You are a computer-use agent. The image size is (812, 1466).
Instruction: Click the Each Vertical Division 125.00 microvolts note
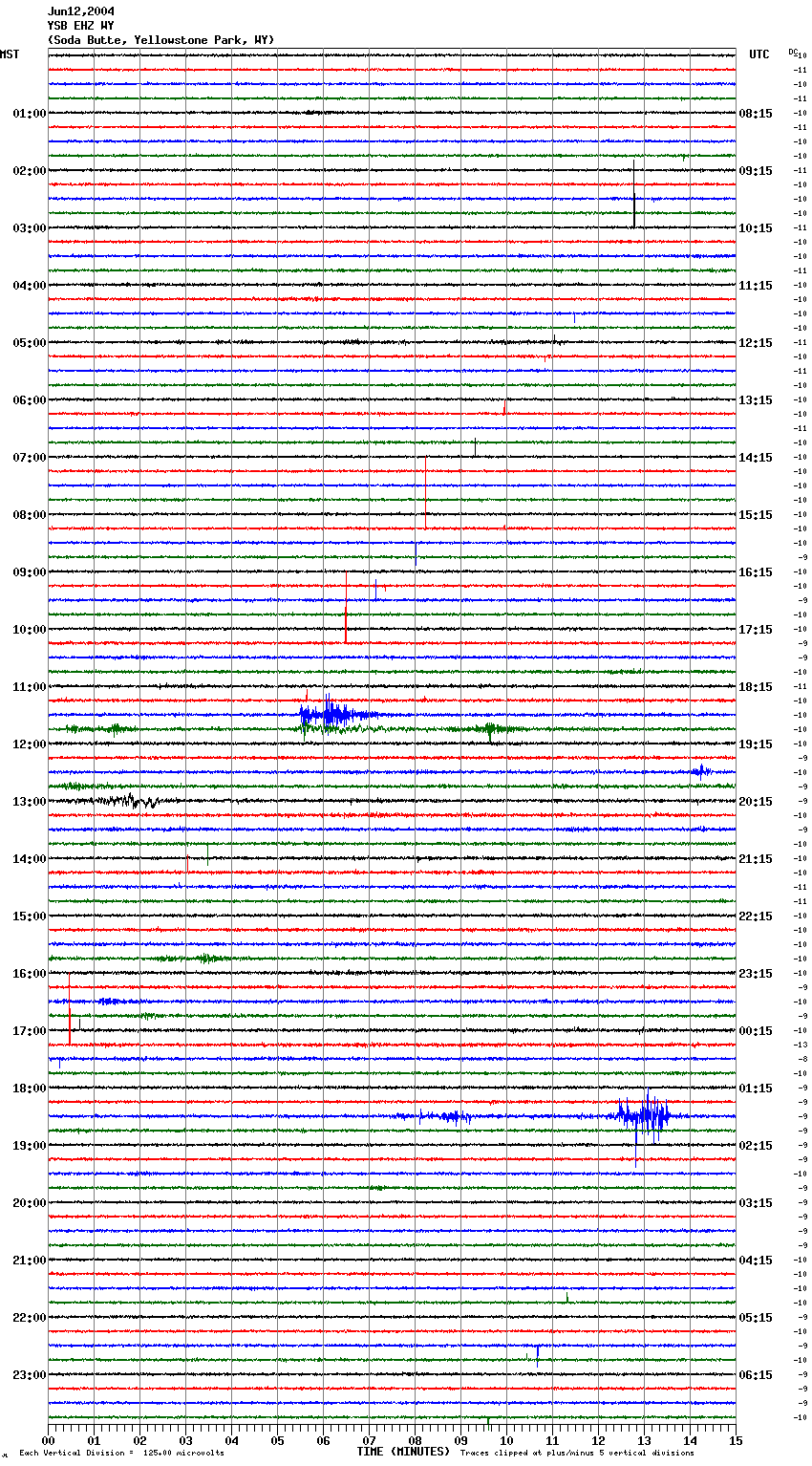pyautogui.click(x=121, y=1454)
